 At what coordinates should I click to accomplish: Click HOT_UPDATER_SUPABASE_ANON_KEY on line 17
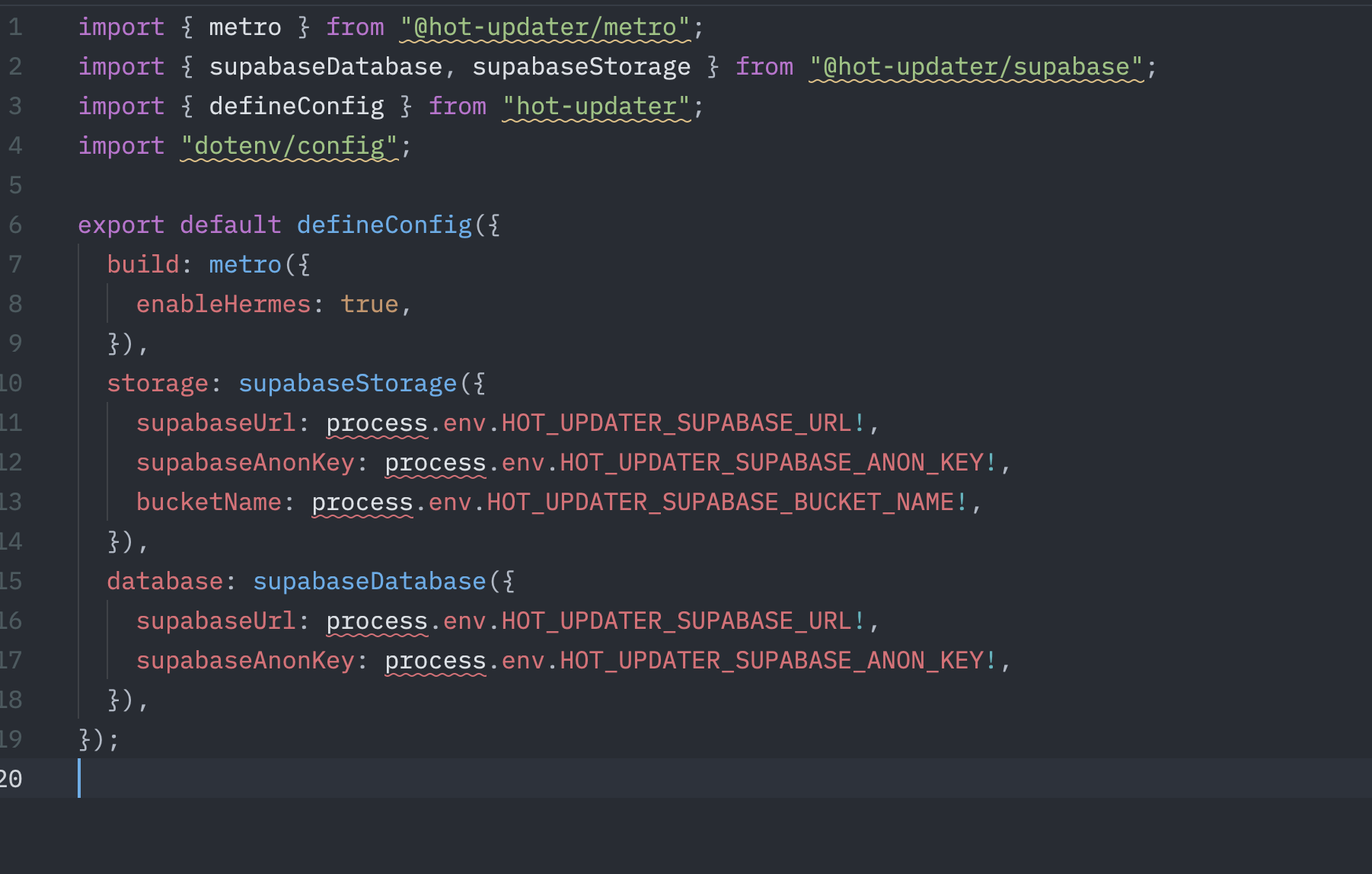click(772, 661)
